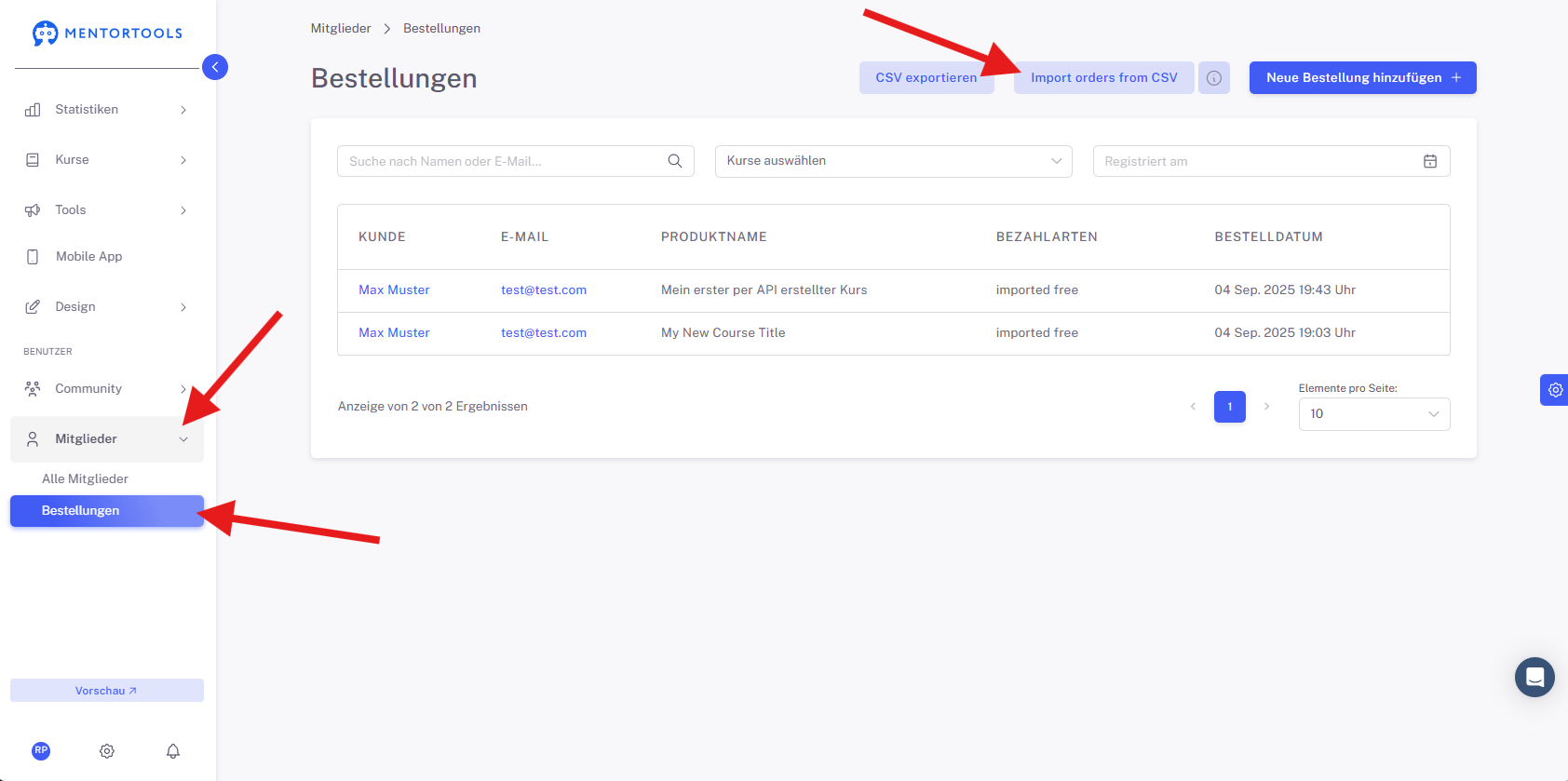Collapse the sidebar with the arrow button
This screenshot has width=1568, height=781.
[215, 67]
